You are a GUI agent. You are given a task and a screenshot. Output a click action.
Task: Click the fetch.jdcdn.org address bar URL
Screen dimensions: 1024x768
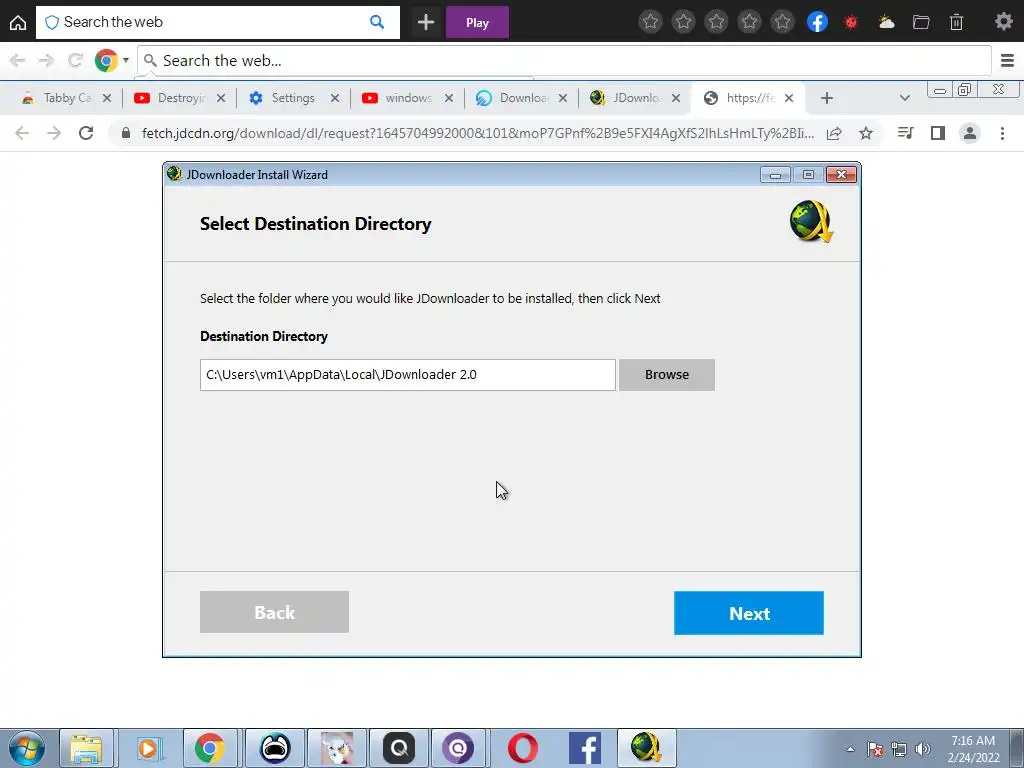478,133
